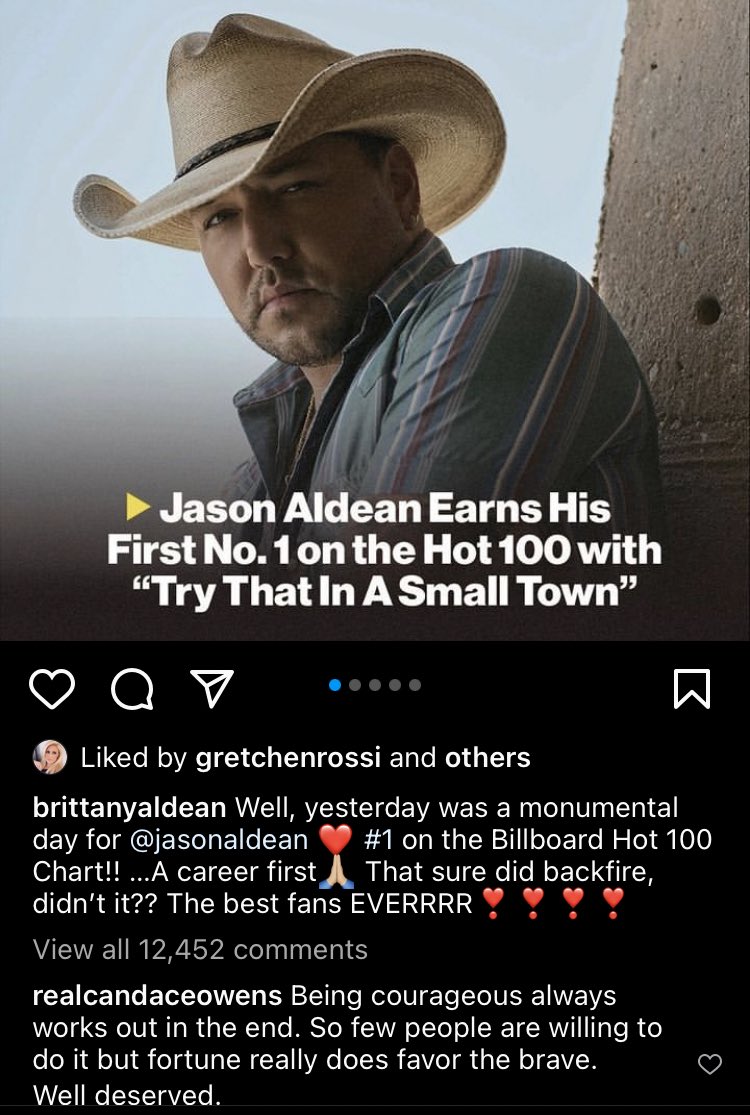Open gretchenrossi profile from likes line
750x1115 pixels.
coord(289,758)
